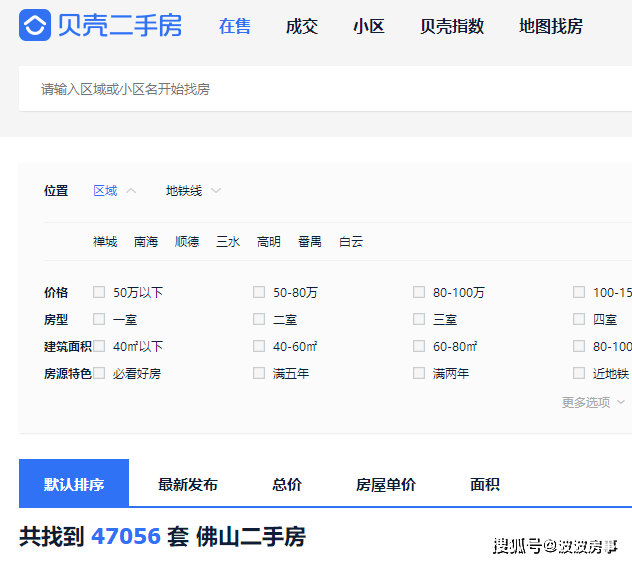Check the 100-15 price range box

point(579,292)
